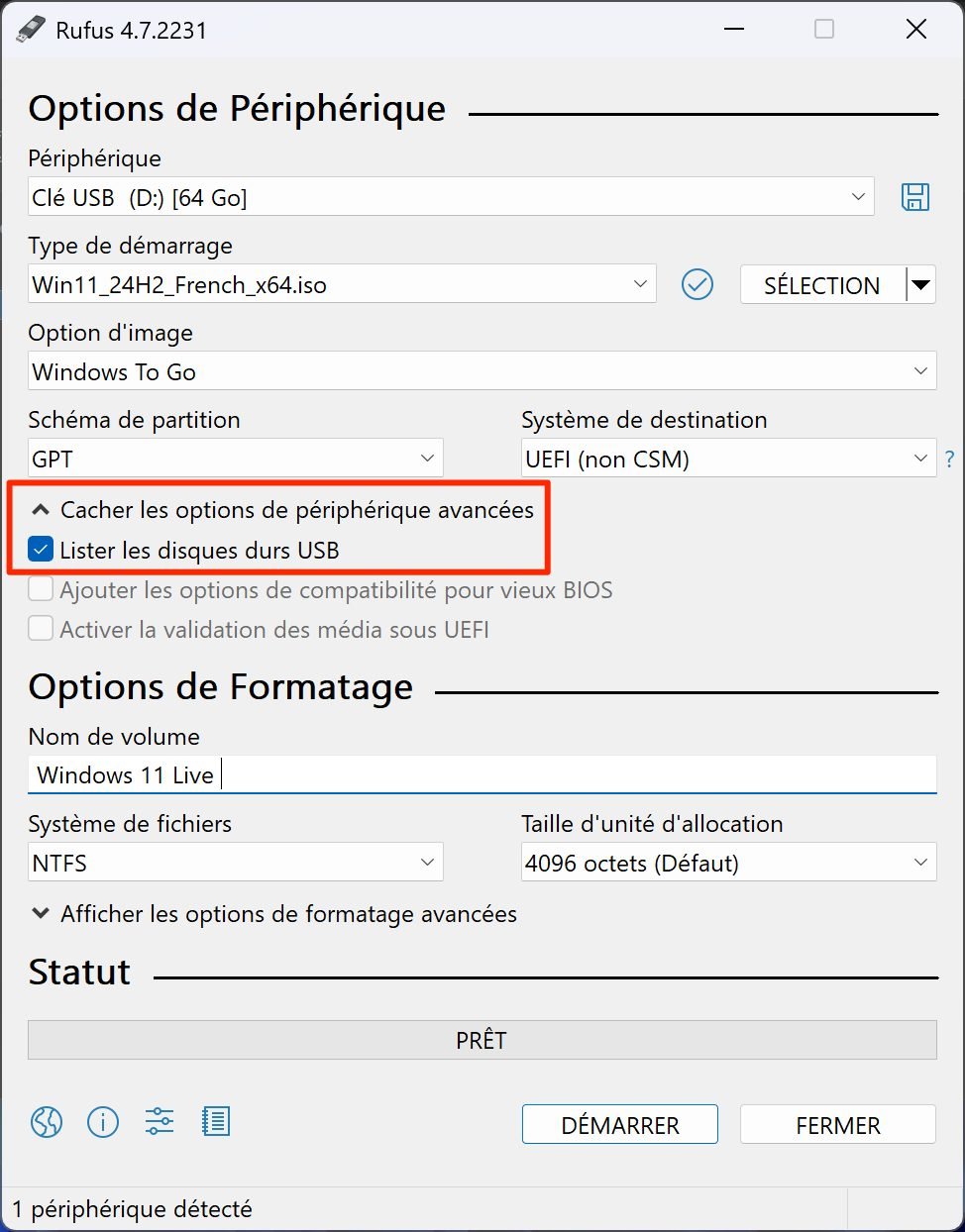Click the checkmark hash verification icon
Viewport: 965px width, 1232px height.
pos(697,285)
